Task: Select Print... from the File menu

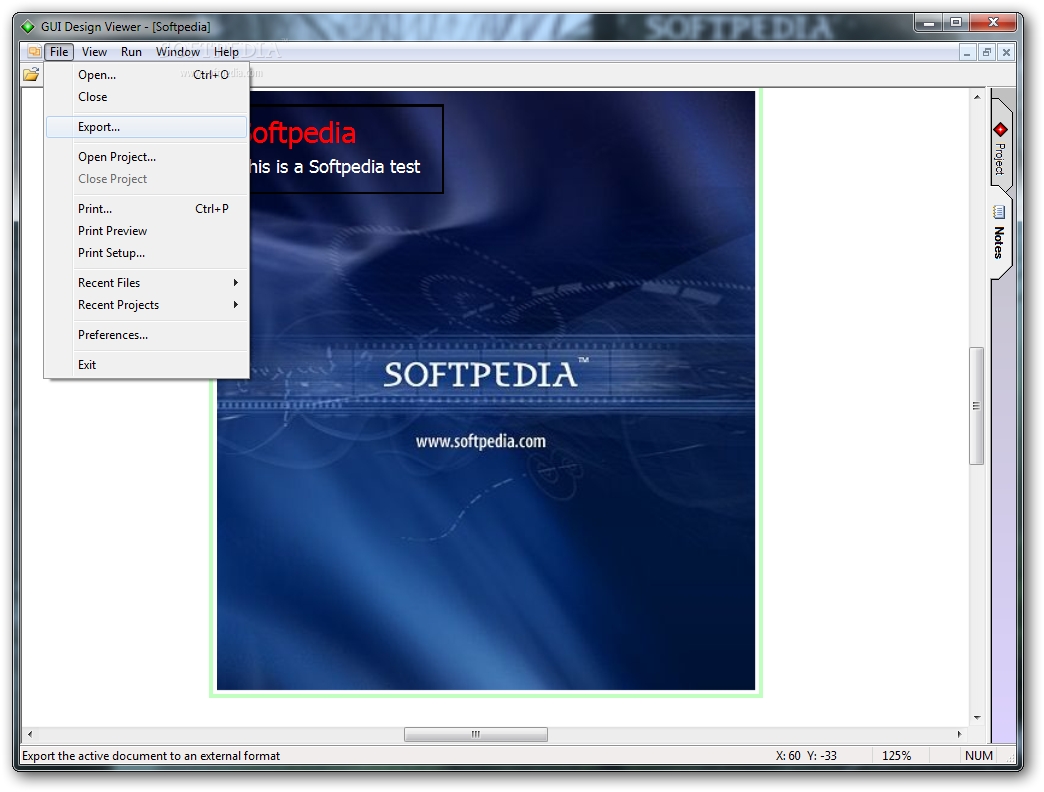Action: coord(146,208)
